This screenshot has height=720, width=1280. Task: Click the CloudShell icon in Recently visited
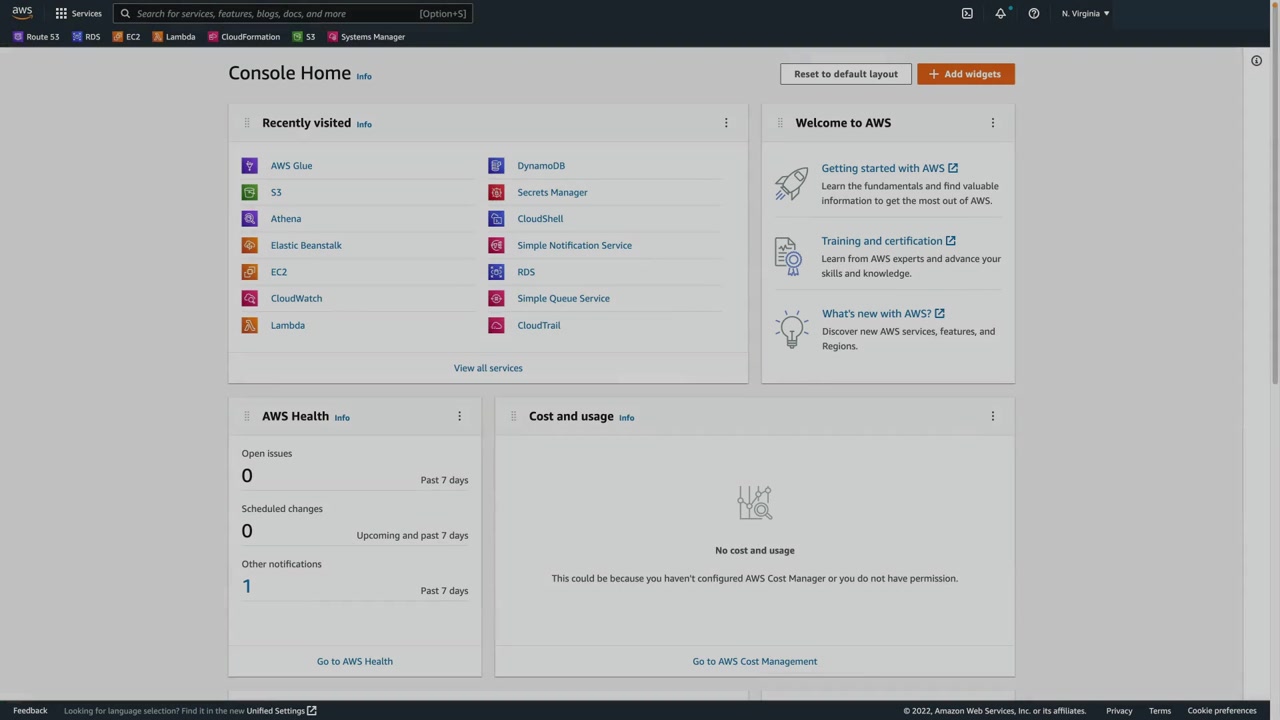click(496, 219)
